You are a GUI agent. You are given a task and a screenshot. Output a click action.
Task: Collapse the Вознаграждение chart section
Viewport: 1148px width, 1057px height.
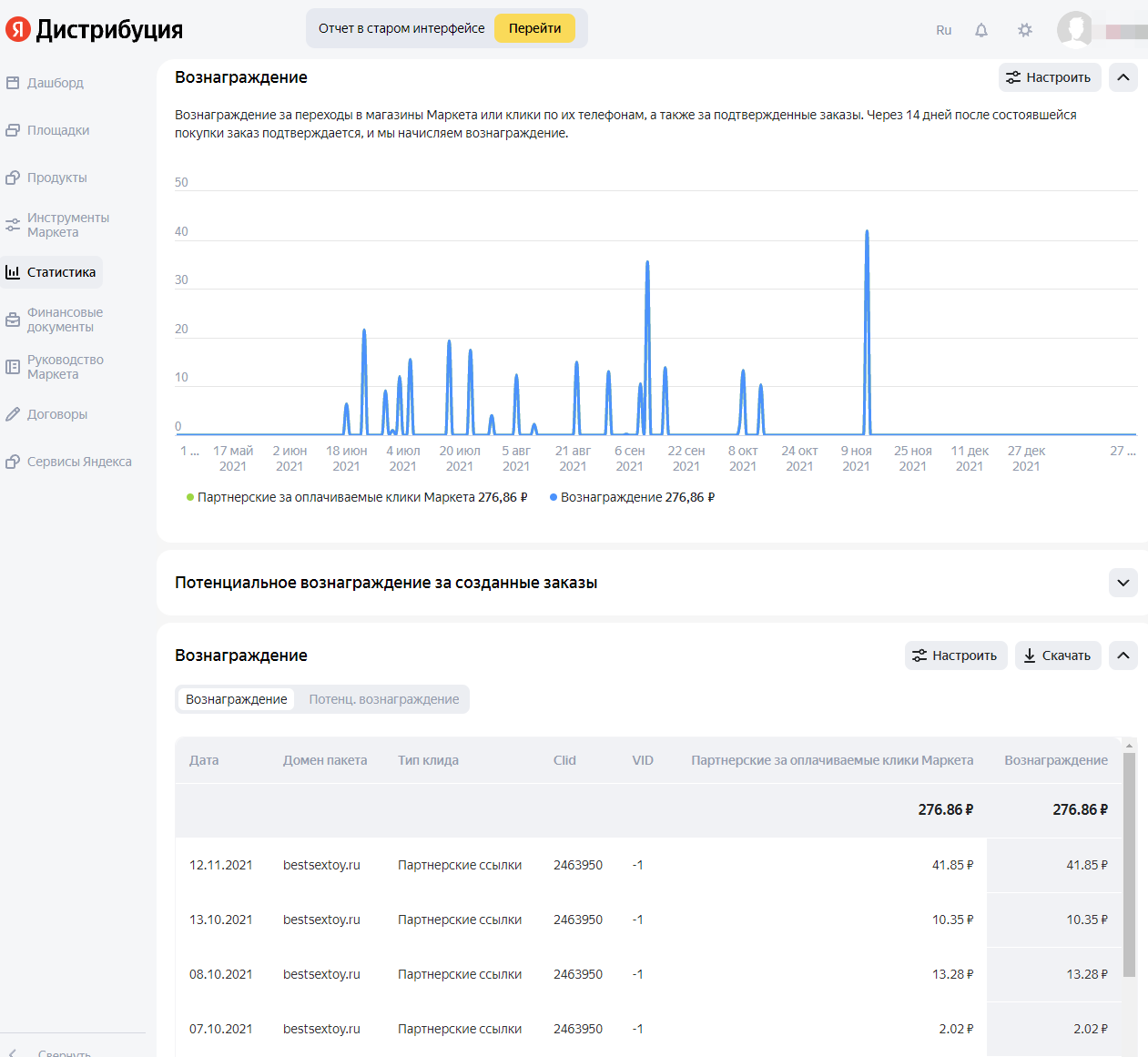pos(1123,77)
